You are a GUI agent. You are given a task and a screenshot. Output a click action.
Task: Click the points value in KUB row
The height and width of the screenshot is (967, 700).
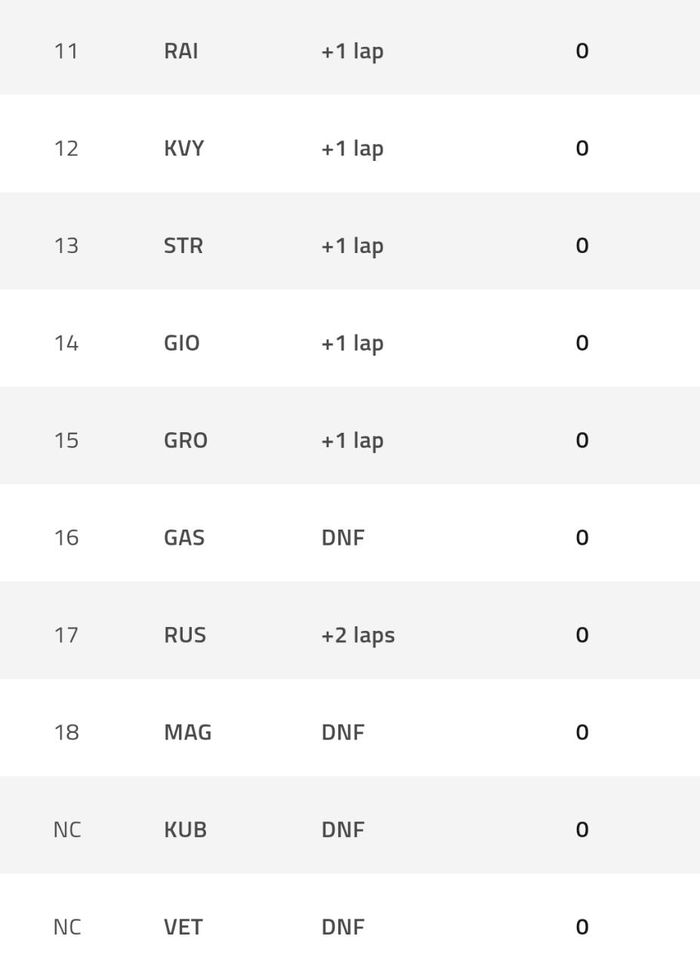point(582,830)
